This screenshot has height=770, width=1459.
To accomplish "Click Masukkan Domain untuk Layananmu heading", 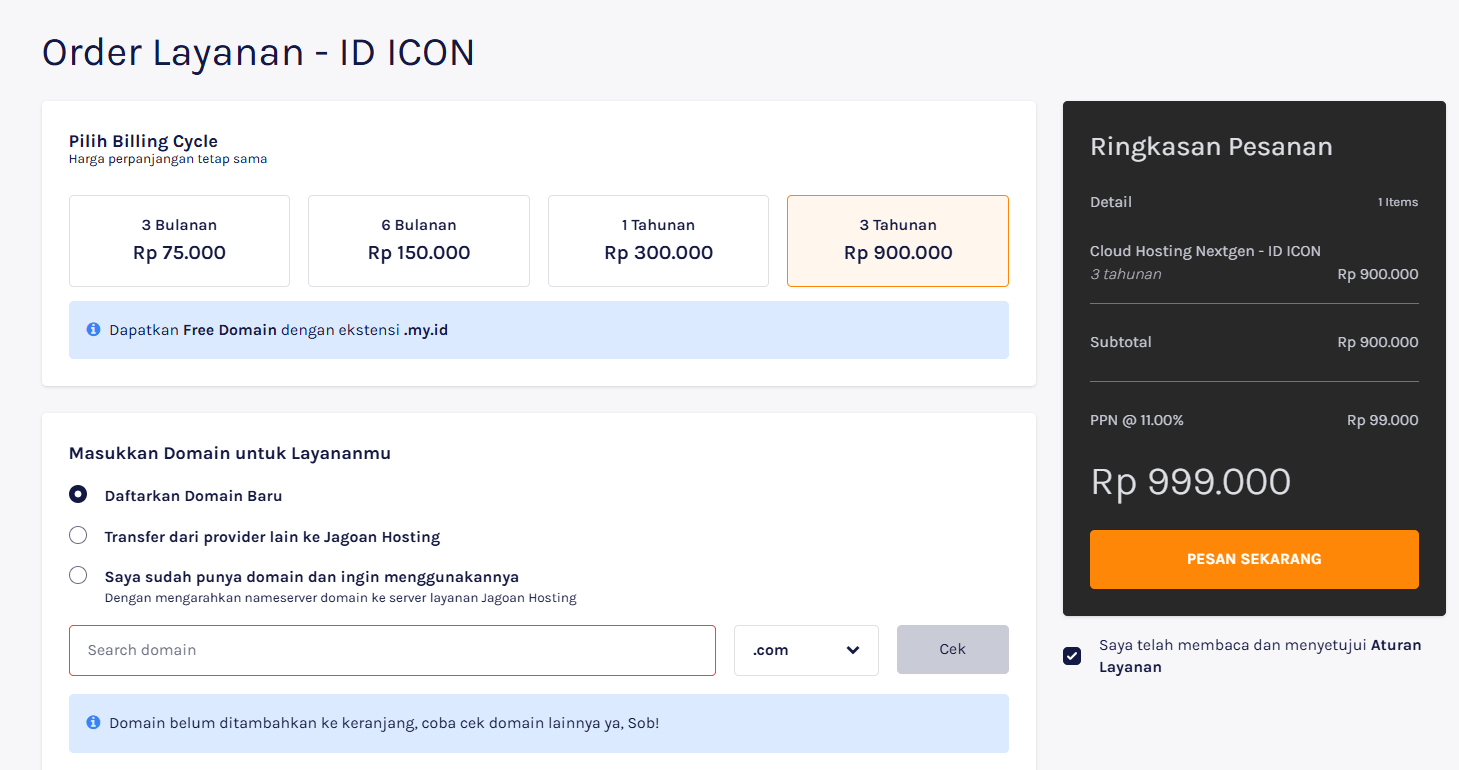I will (230, 453).
